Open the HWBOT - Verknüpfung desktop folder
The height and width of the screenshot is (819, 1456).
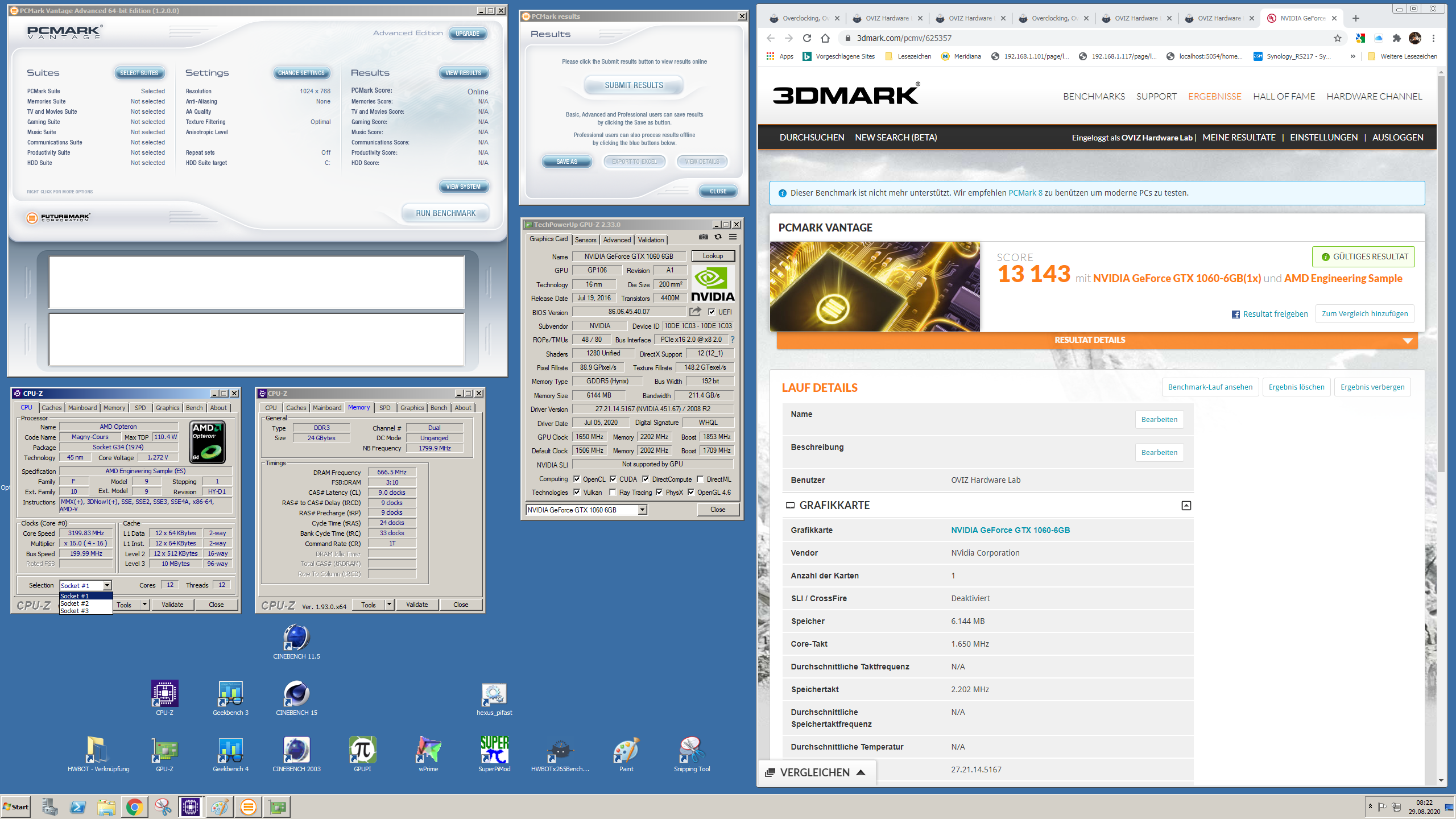(x=98, y=755)
